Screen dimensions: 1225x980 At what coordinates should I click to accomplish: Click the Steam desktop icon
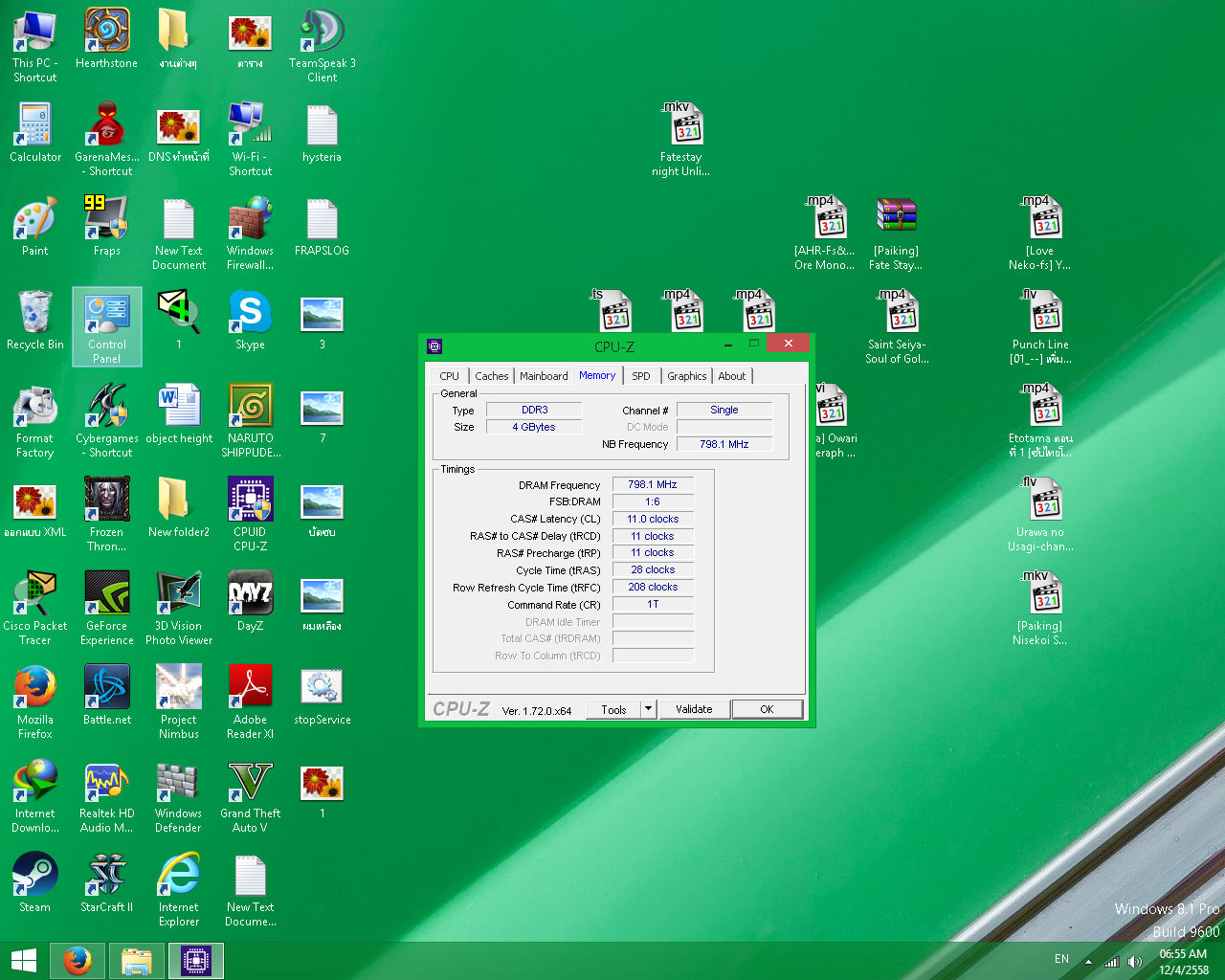[x=34, y=876]
